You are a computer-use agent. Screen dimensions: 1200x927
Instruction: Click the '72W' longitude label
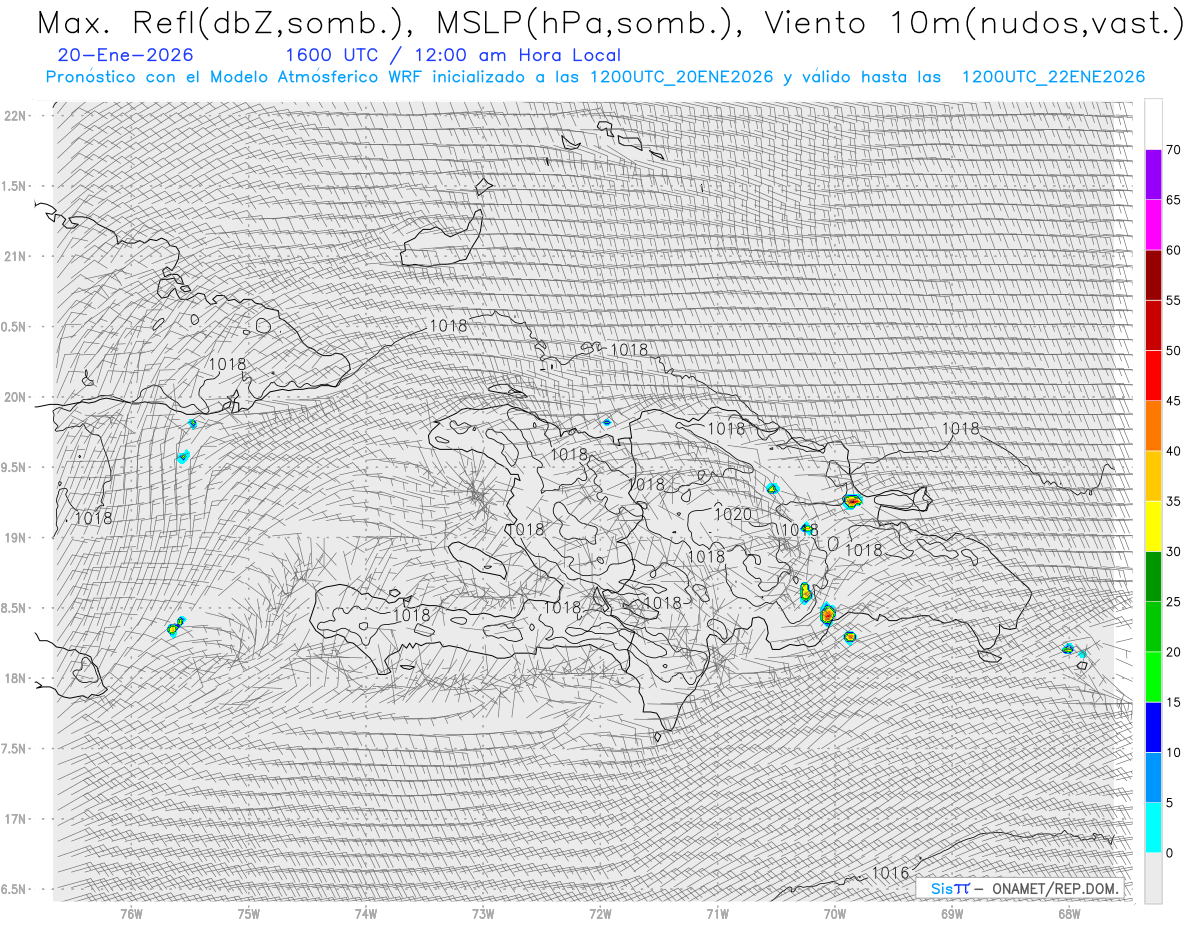600,913
